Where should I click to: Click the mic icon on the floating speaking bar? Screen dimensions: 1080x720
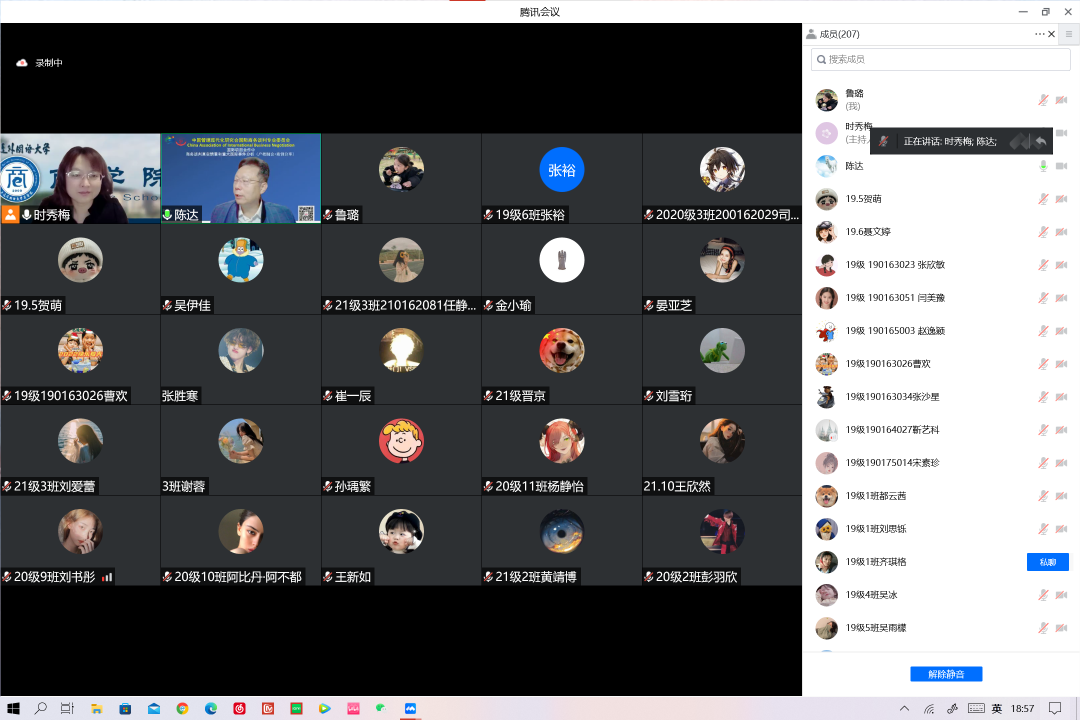[883, 141]
